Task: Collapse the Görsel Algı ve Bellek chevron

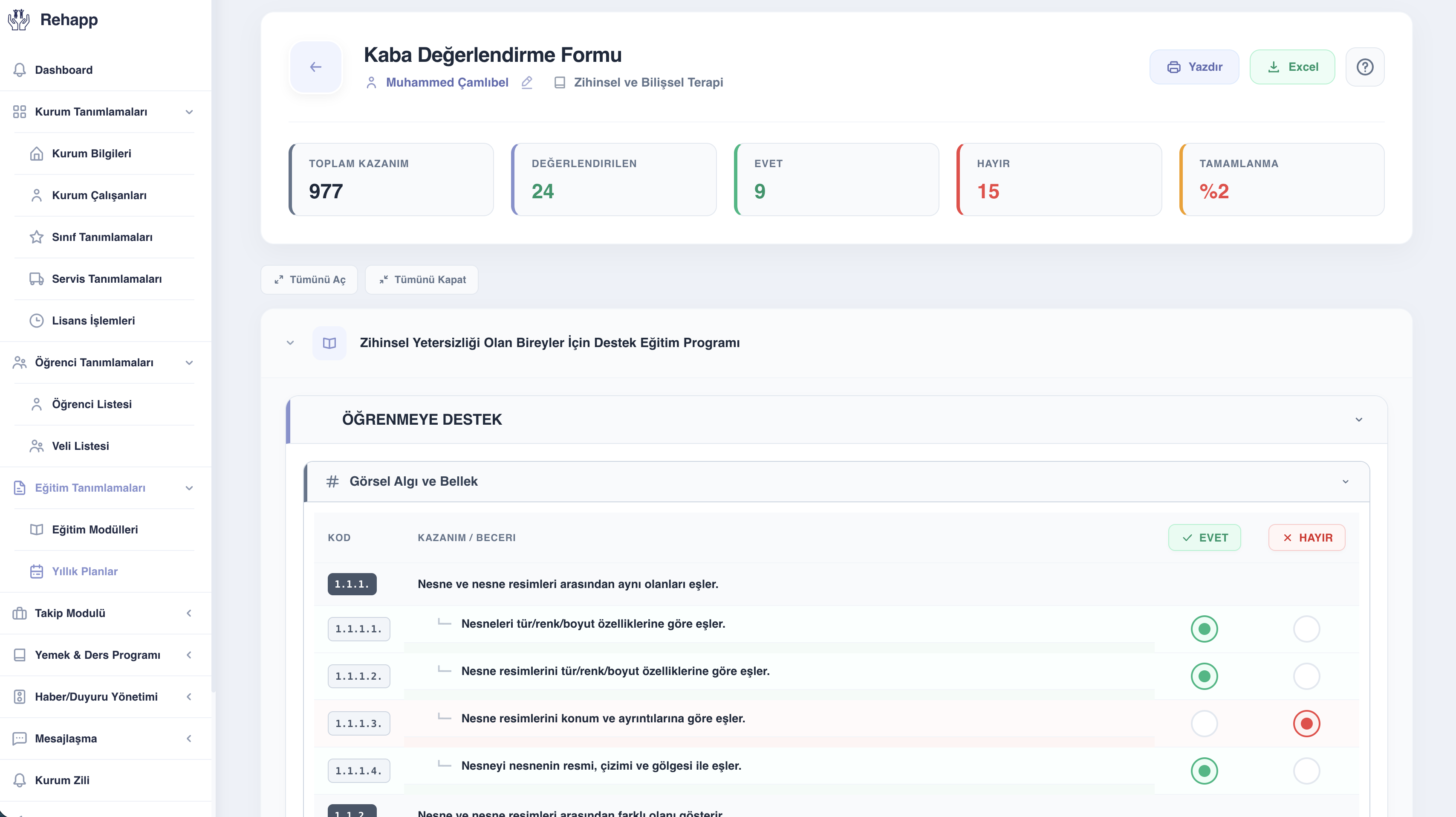Action: pyautogui.click(x=1345, y=482)
